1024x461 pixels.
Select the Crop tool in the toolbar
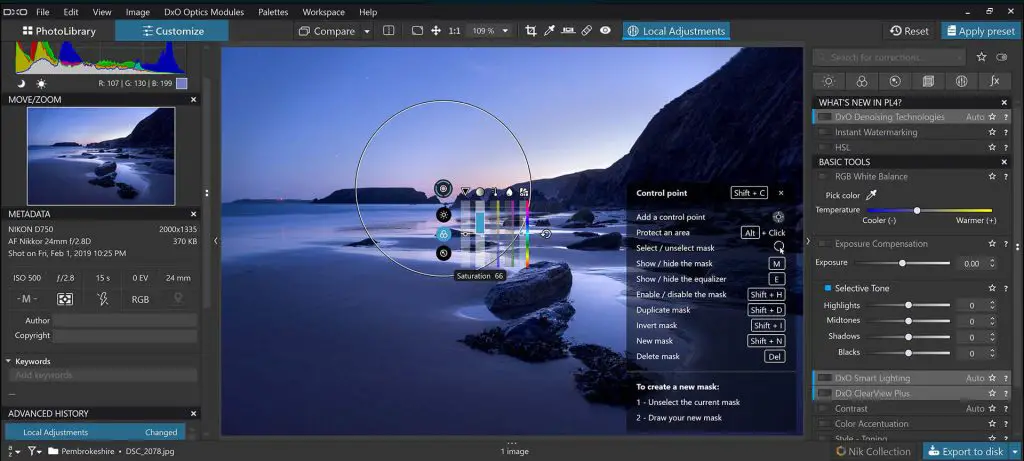pos(531,31)
